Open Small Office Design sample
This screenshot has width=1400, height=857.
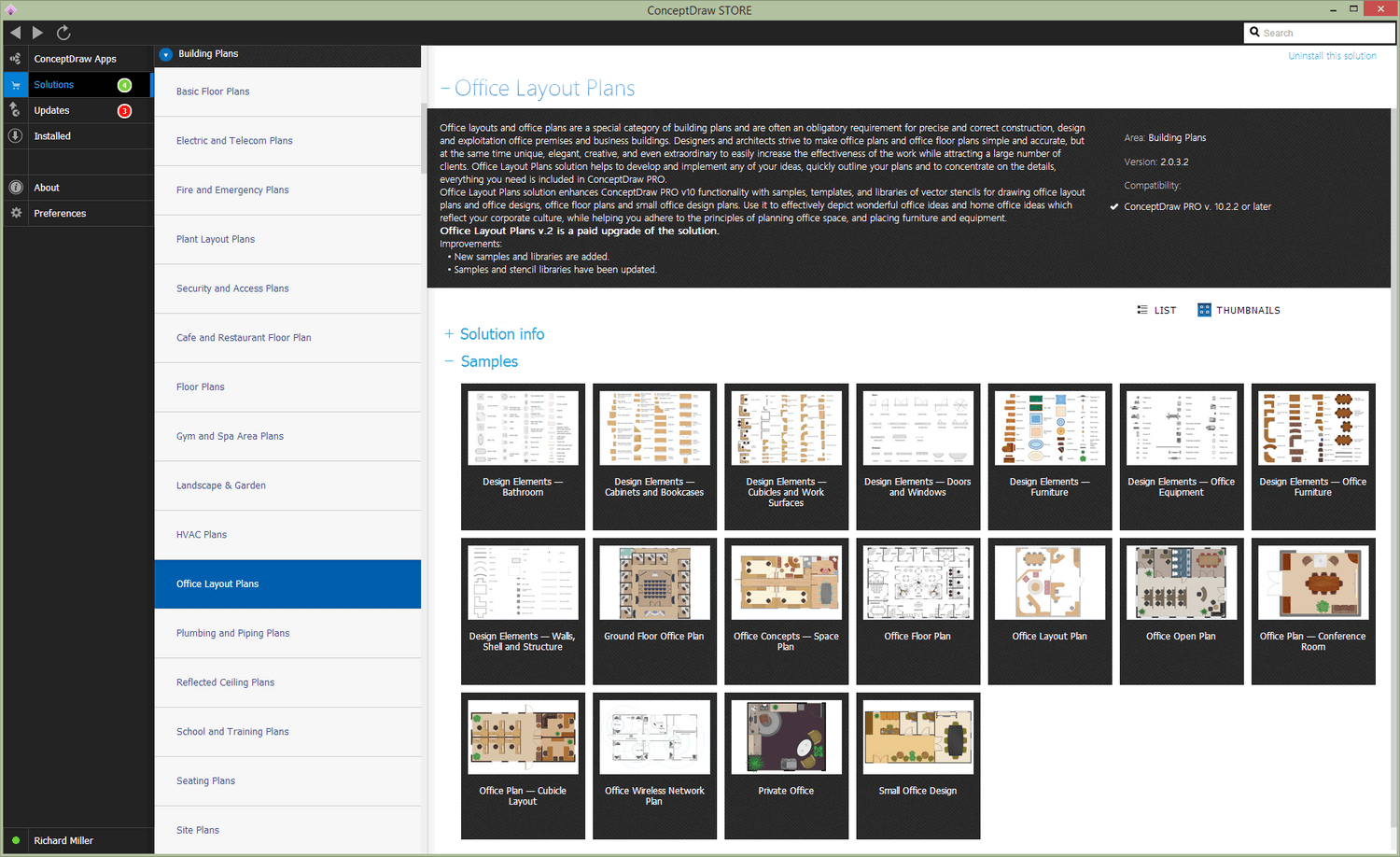point(917,766)
